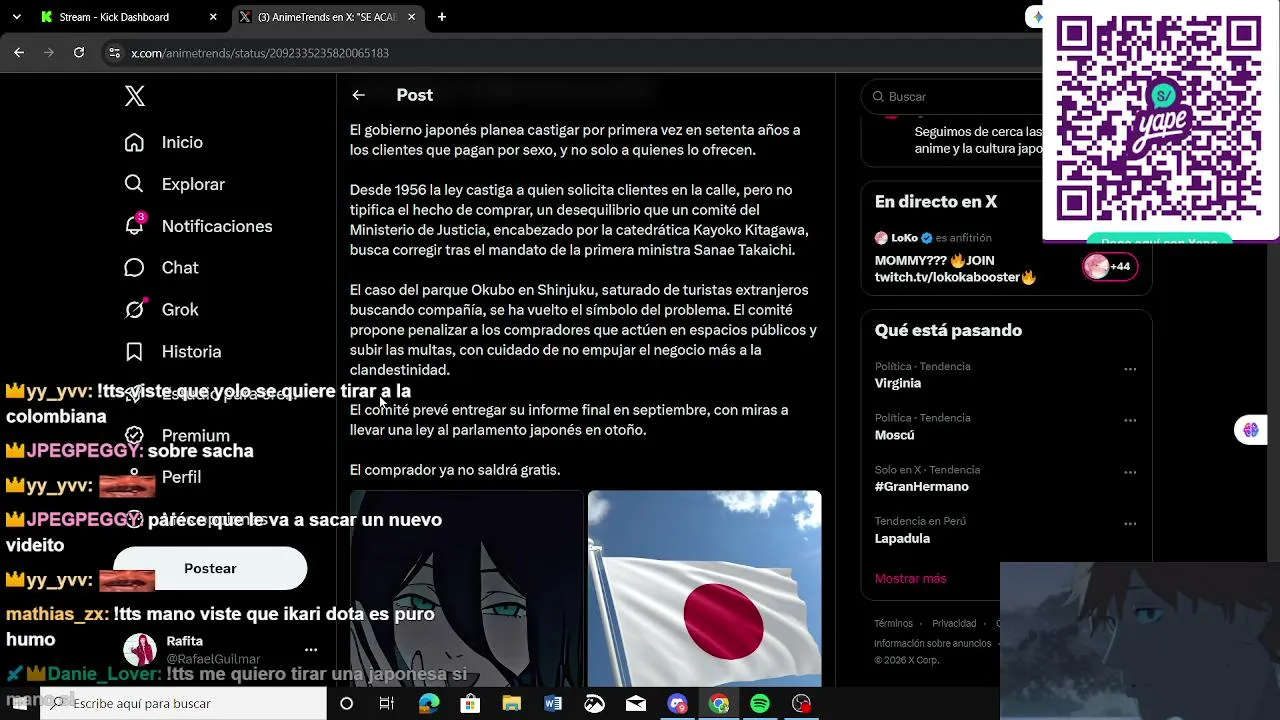Screen dimensions: 1280x720
Task: Close the Stream - Kick Dashboard tab
Action: (213, 17)
